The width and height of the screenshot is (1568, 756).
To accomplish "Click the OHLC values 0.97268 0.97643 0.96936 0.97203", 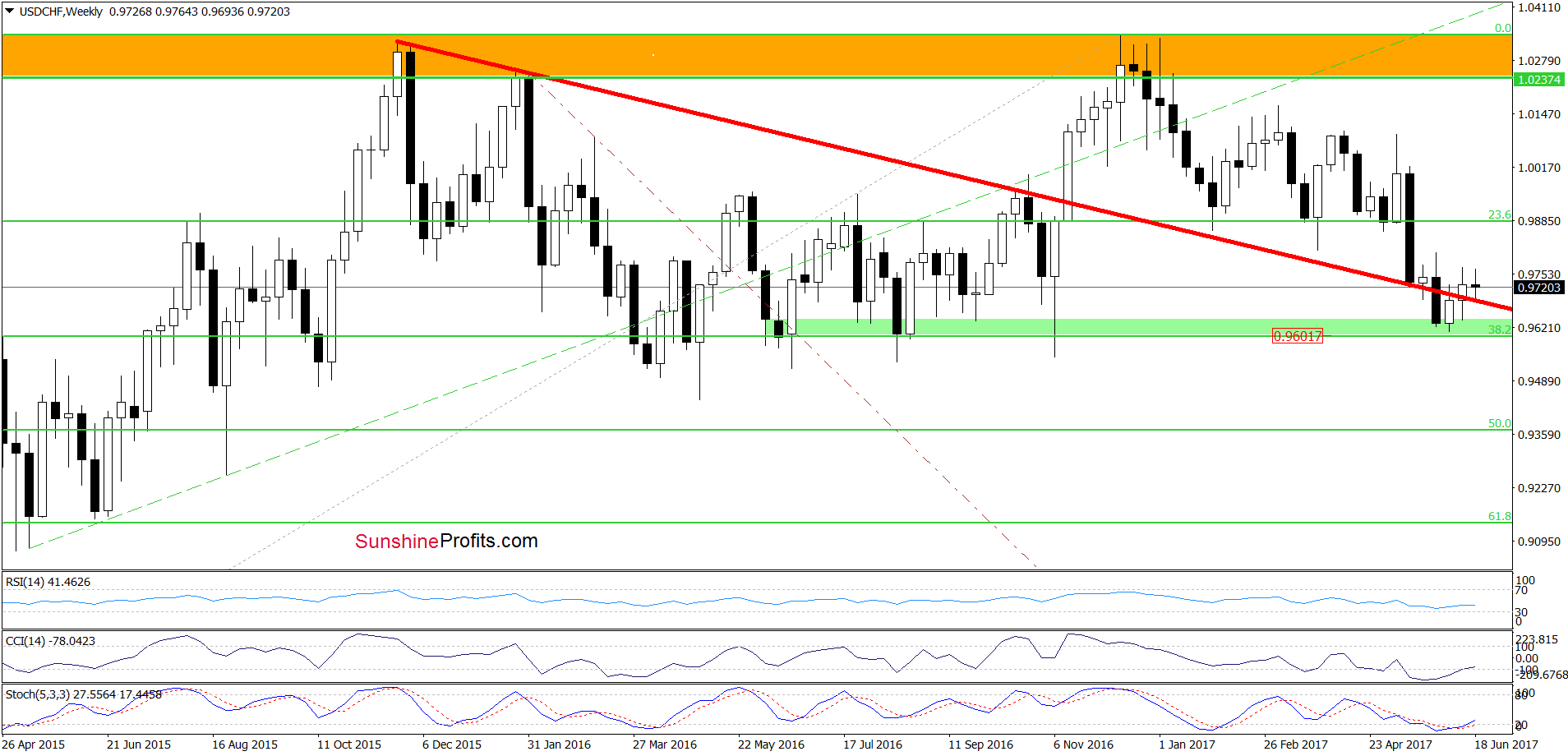I will click(x=200, y=12).
